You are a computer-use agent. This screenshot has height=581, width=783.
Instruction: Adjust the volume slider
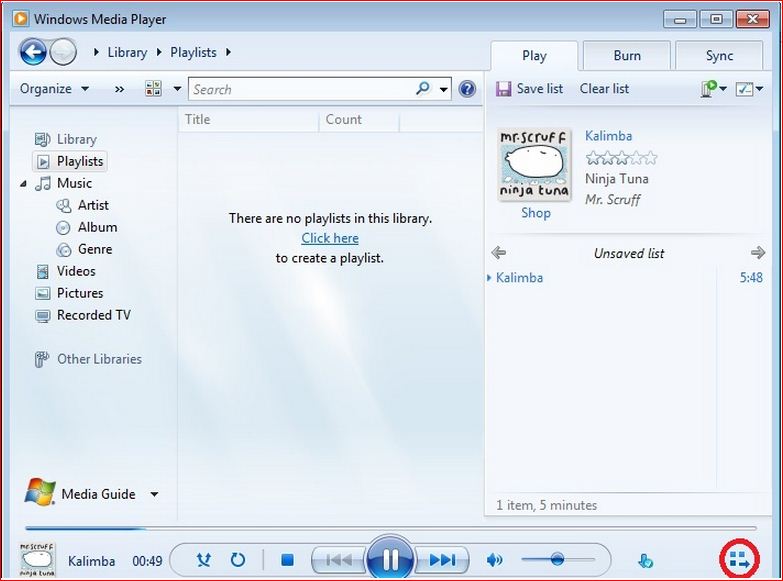558,560
